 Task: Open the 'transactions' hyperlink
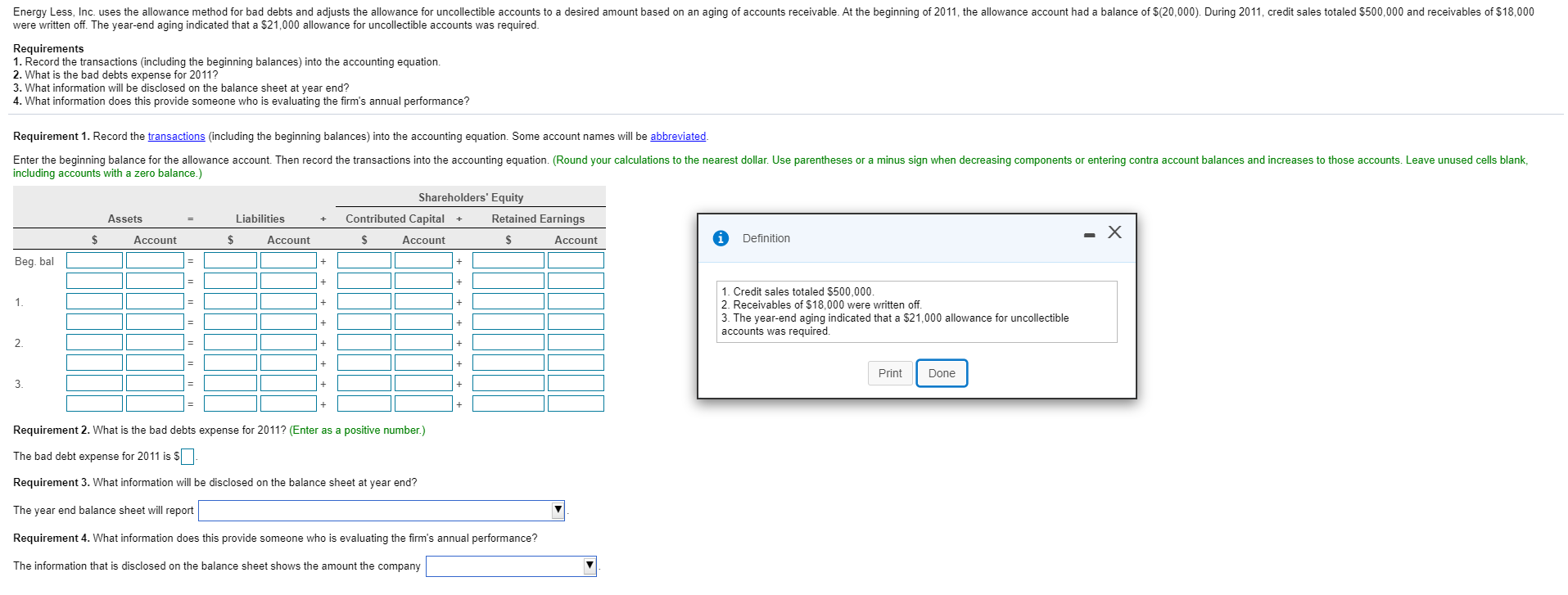[176, 137]
